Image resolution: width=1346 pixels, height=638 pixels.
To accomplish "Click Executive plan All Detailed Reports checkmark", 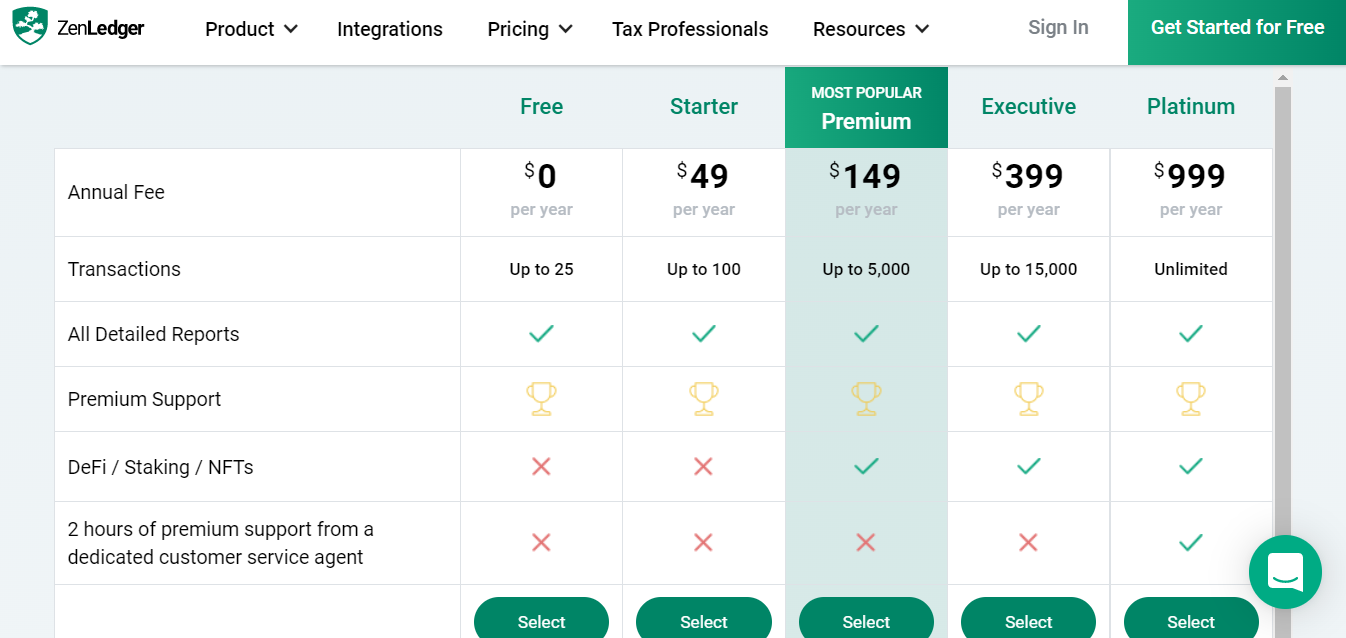I will click(x=1028, y=333).
